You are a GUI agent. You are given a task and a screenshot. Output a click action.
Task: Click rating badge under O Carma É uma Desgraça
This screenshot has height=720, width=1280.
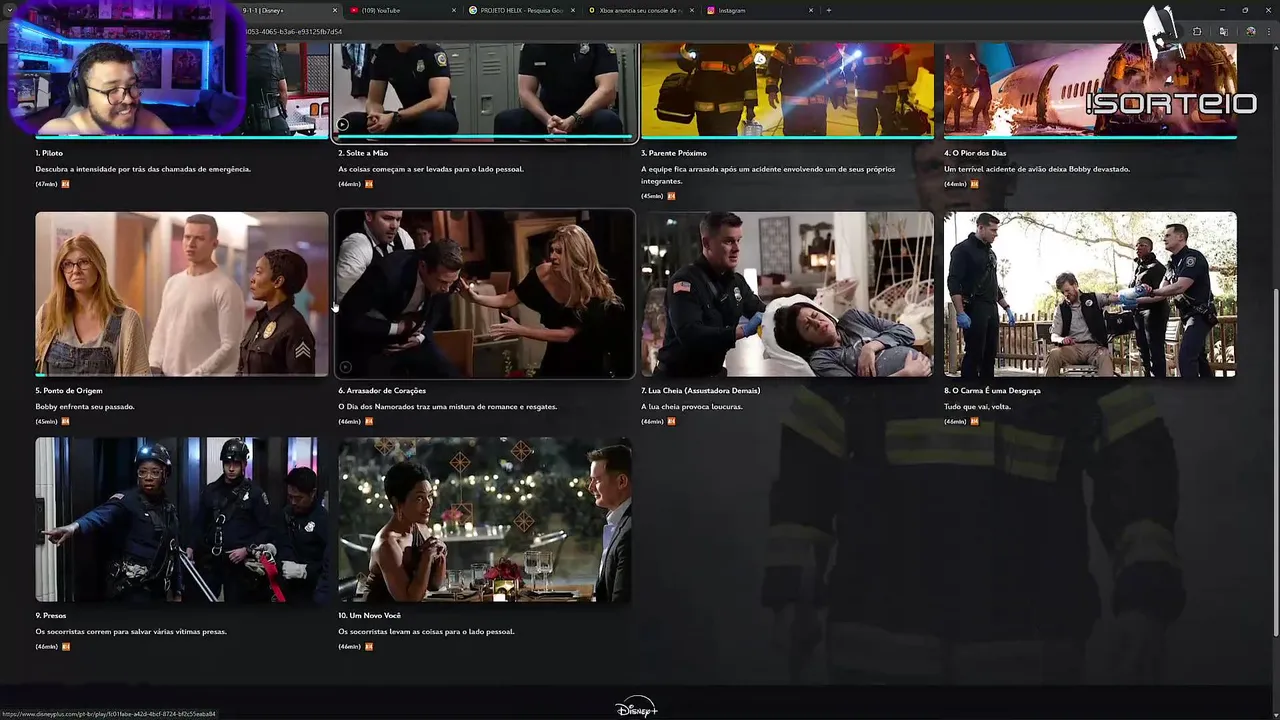click(975, 422)
